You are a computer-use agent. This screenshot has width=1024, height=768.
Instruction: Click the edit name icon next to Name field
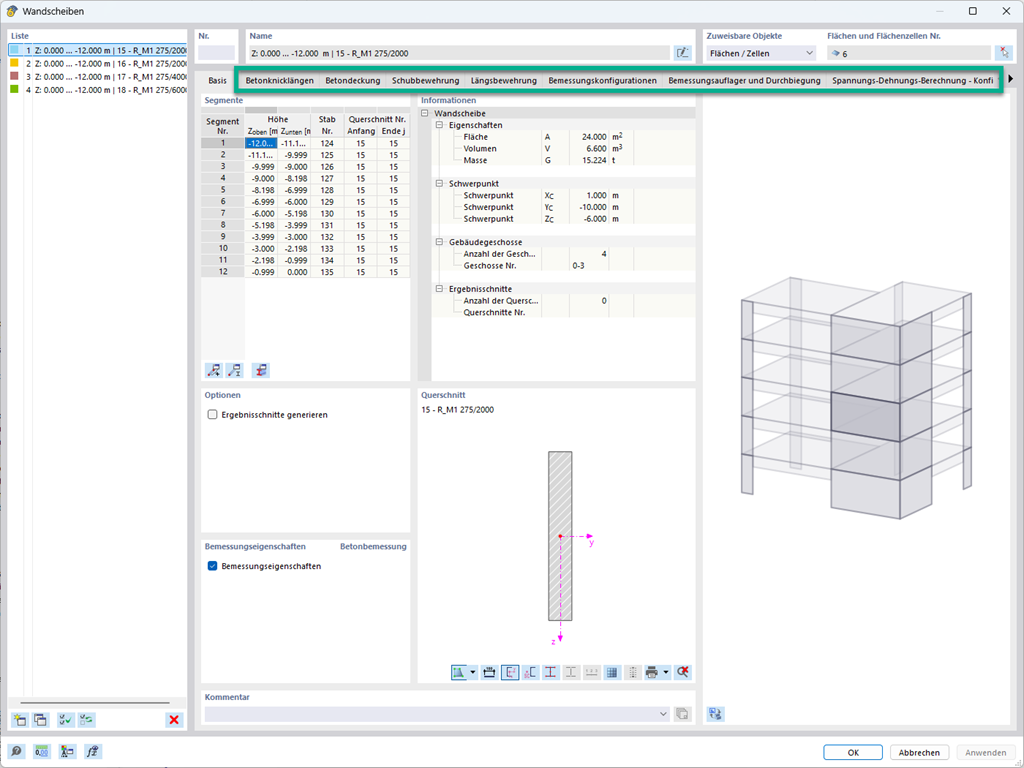click(x=682, y=53)
